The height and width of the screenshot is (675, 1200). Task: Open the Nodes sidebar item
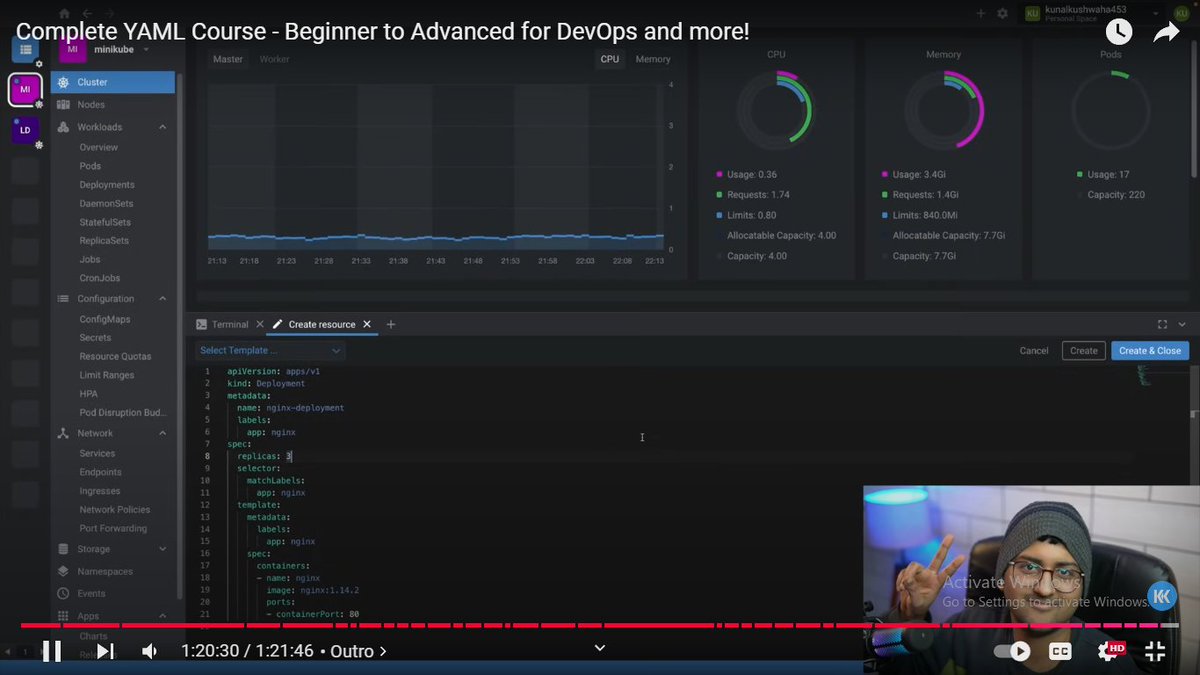click(113, 104)
